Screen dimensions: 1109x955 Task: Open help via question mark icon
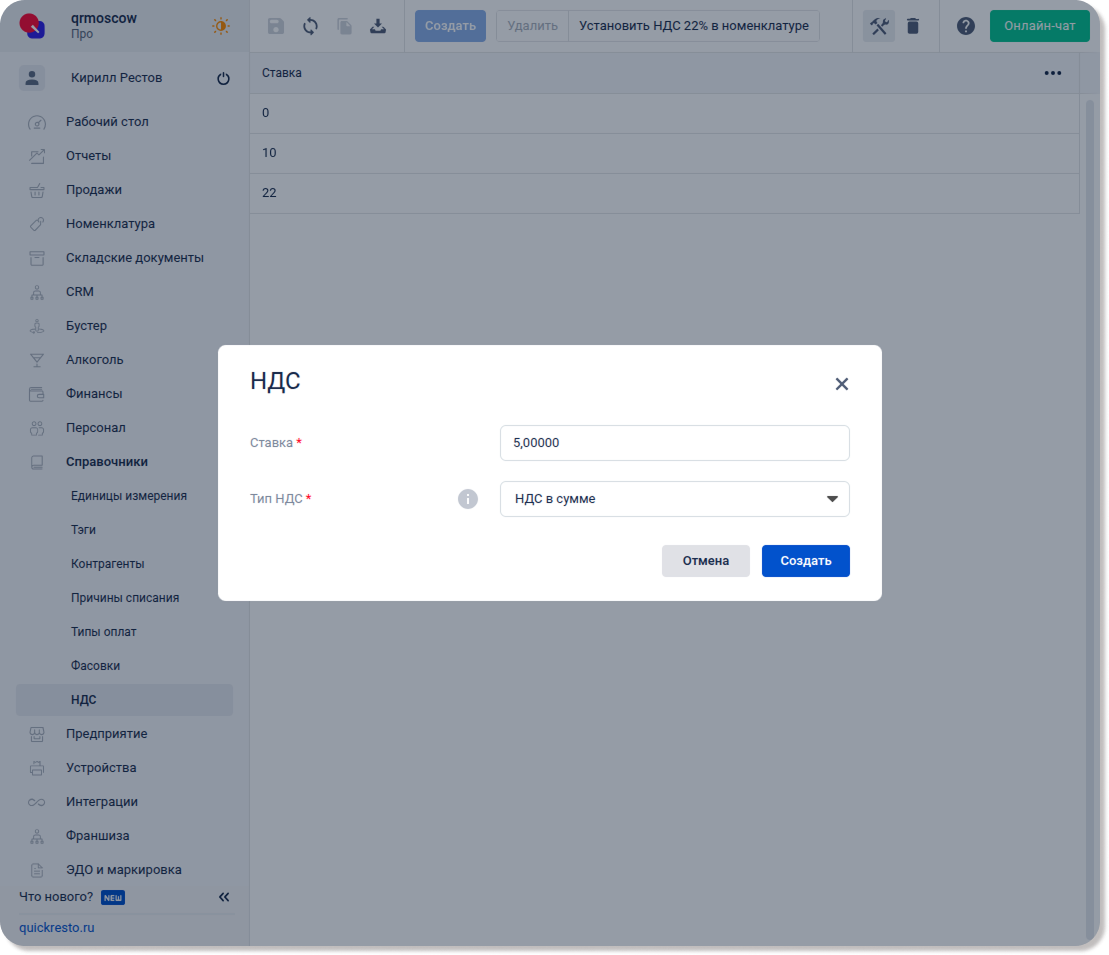(x=965, y=26)
